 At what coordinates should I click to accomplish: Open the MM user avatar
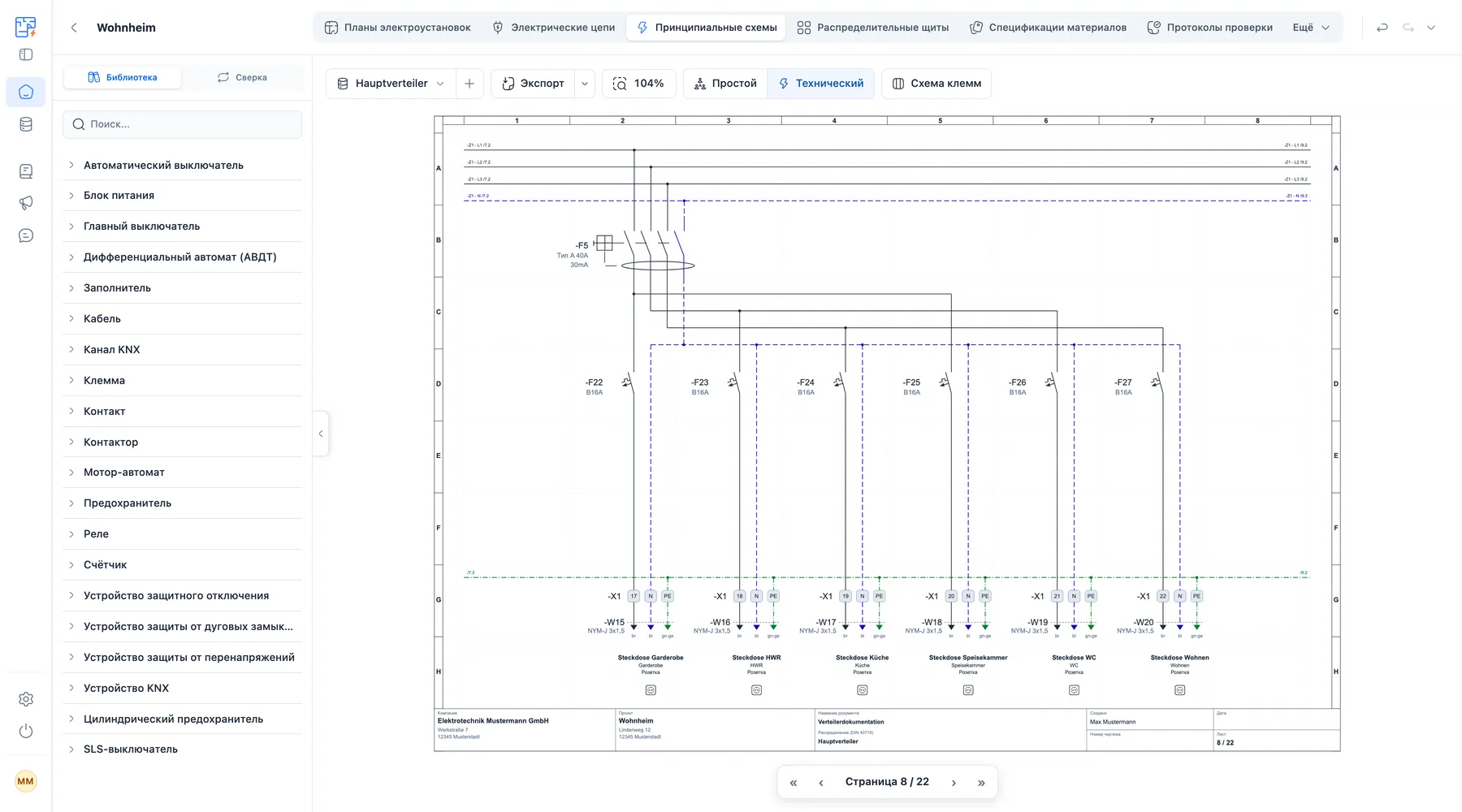pyautogui.click(x=26, y=781)
